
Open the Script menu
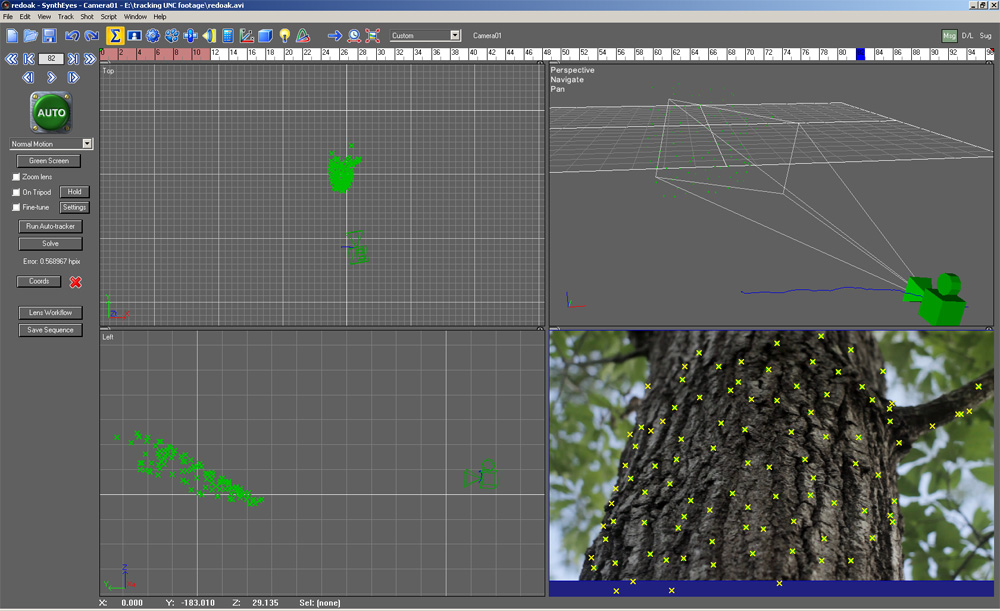pyautogui.click(x=108, y=17)
